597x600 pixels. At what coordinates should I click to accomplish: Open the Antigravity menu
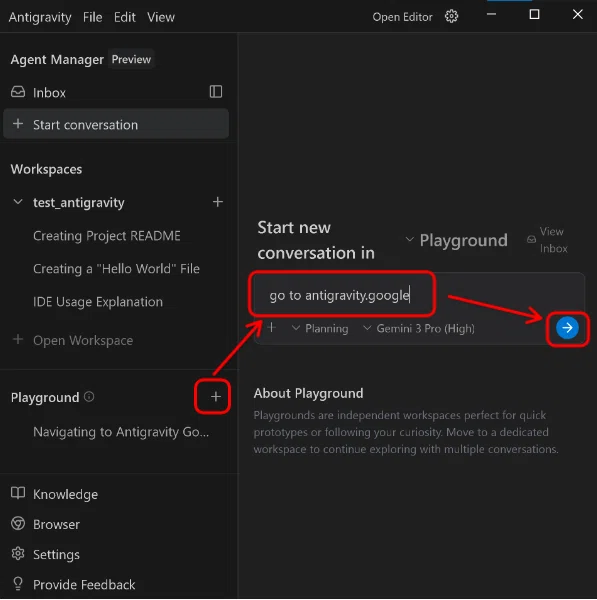tap(40, 17)
